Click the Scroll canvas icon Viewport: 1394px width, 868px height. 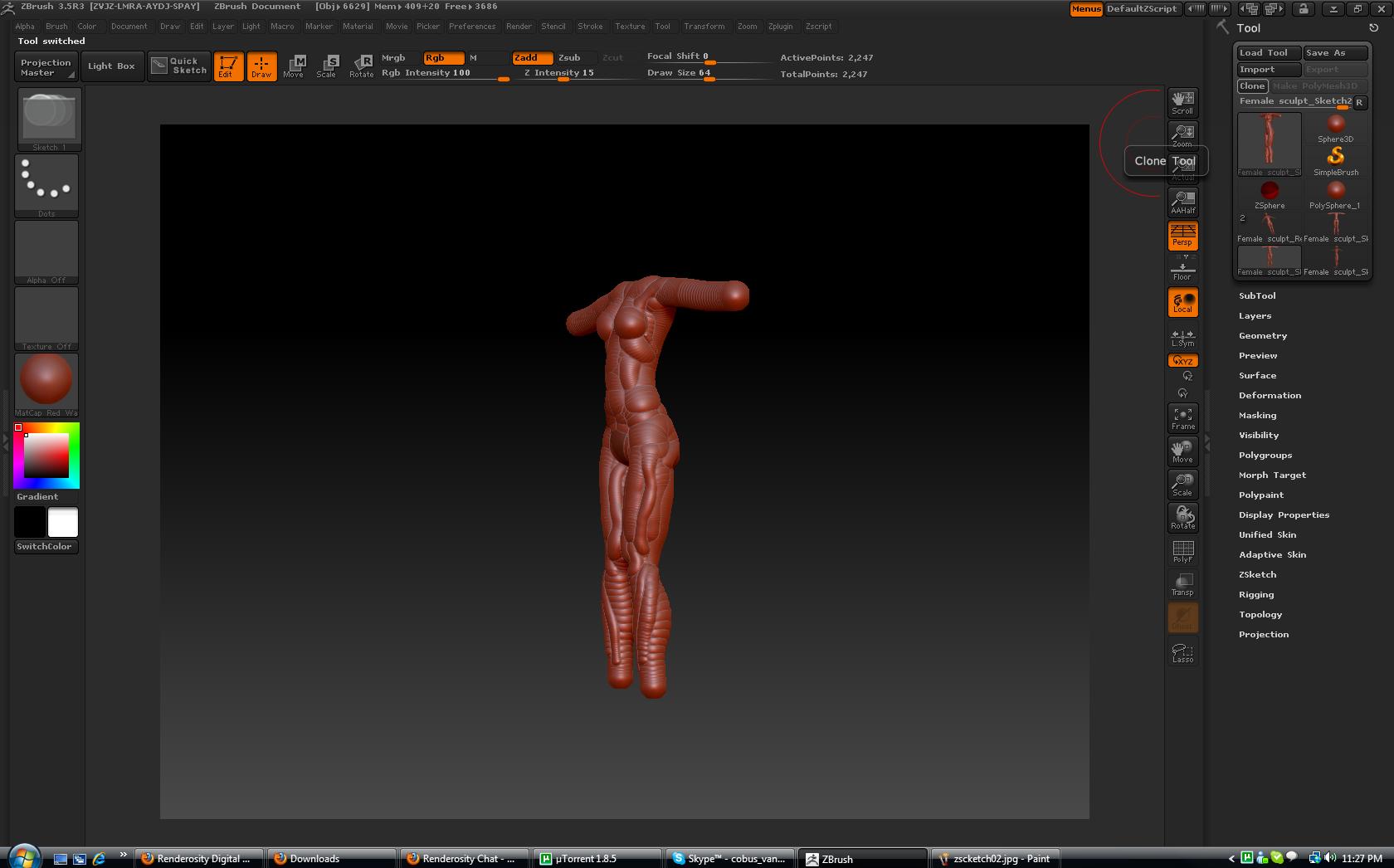[1182, 103]
